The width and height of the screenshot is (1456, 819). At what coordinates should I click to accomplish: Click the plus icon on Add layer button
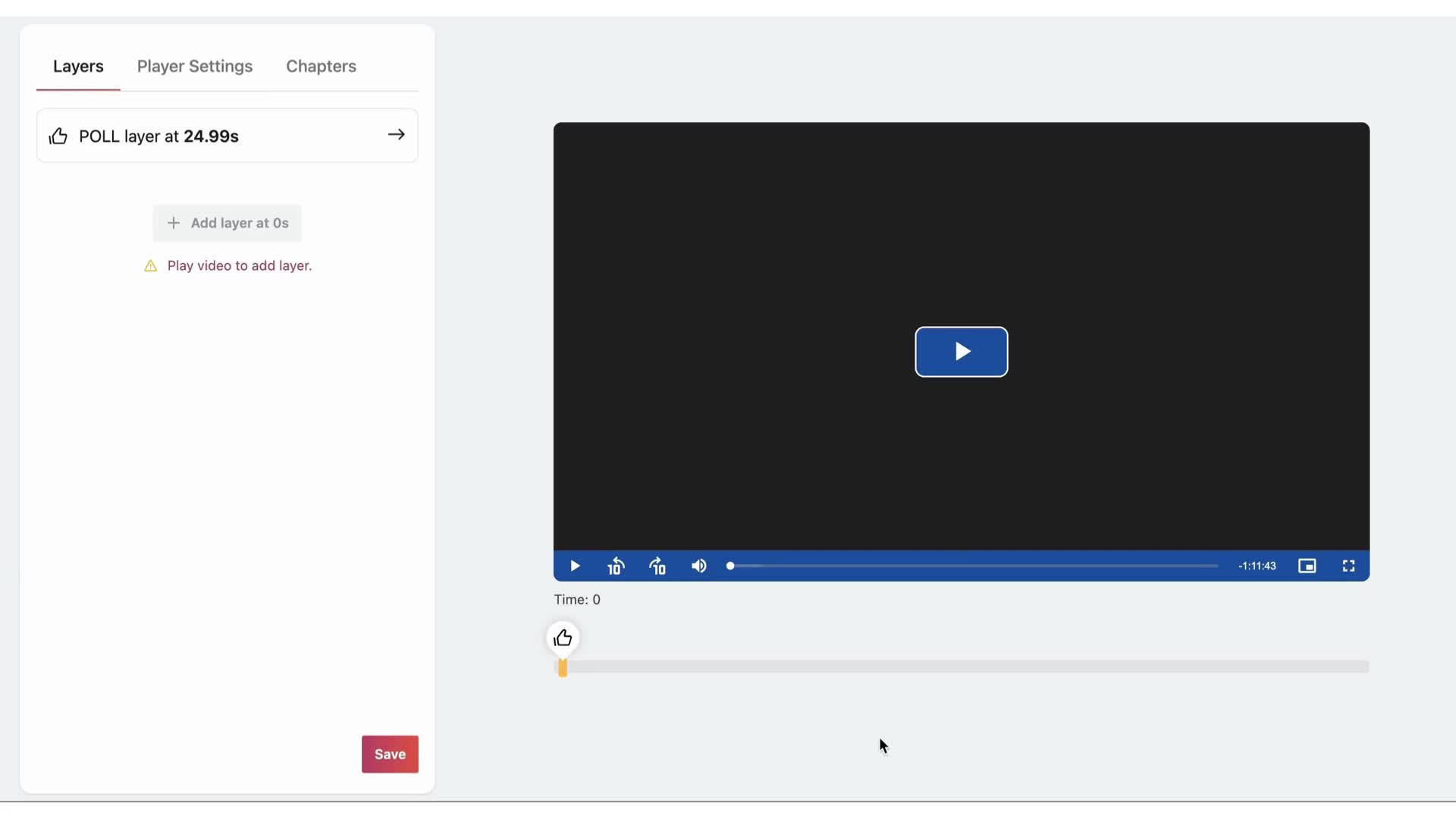(x=173, y=223)
